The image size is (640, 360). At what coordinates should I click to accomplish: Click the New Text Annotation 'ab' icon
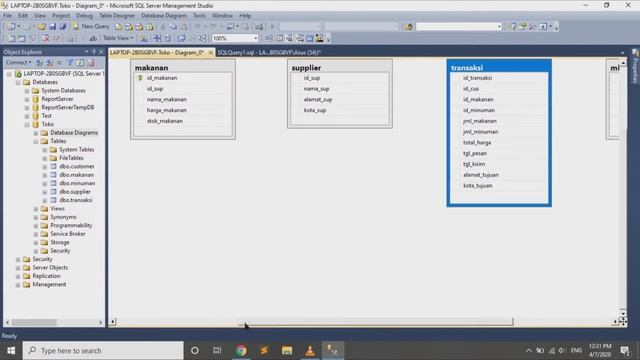(93, 38)
